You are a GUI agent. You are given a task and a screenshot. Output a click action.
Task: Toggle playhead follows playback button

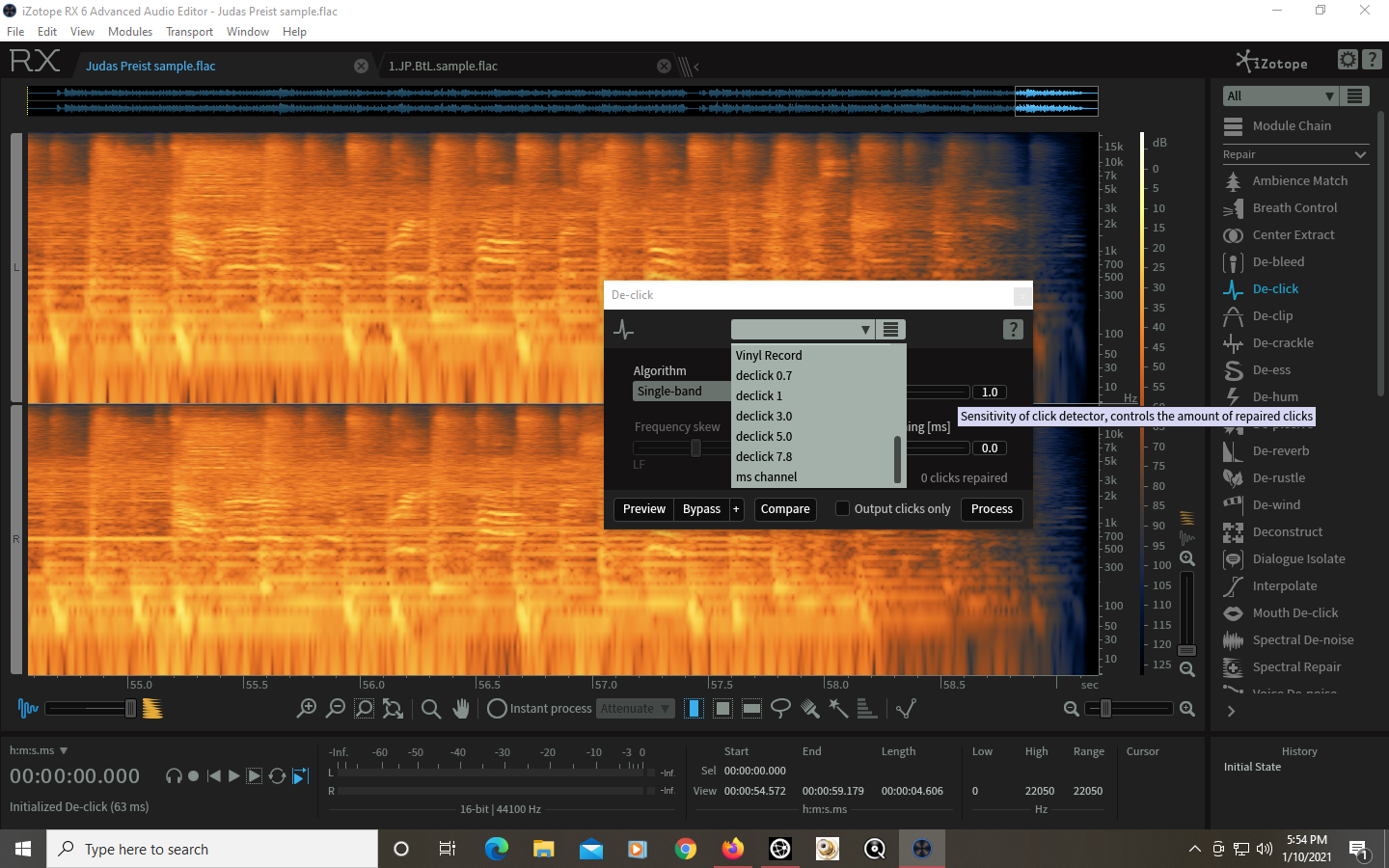point(300,776)
